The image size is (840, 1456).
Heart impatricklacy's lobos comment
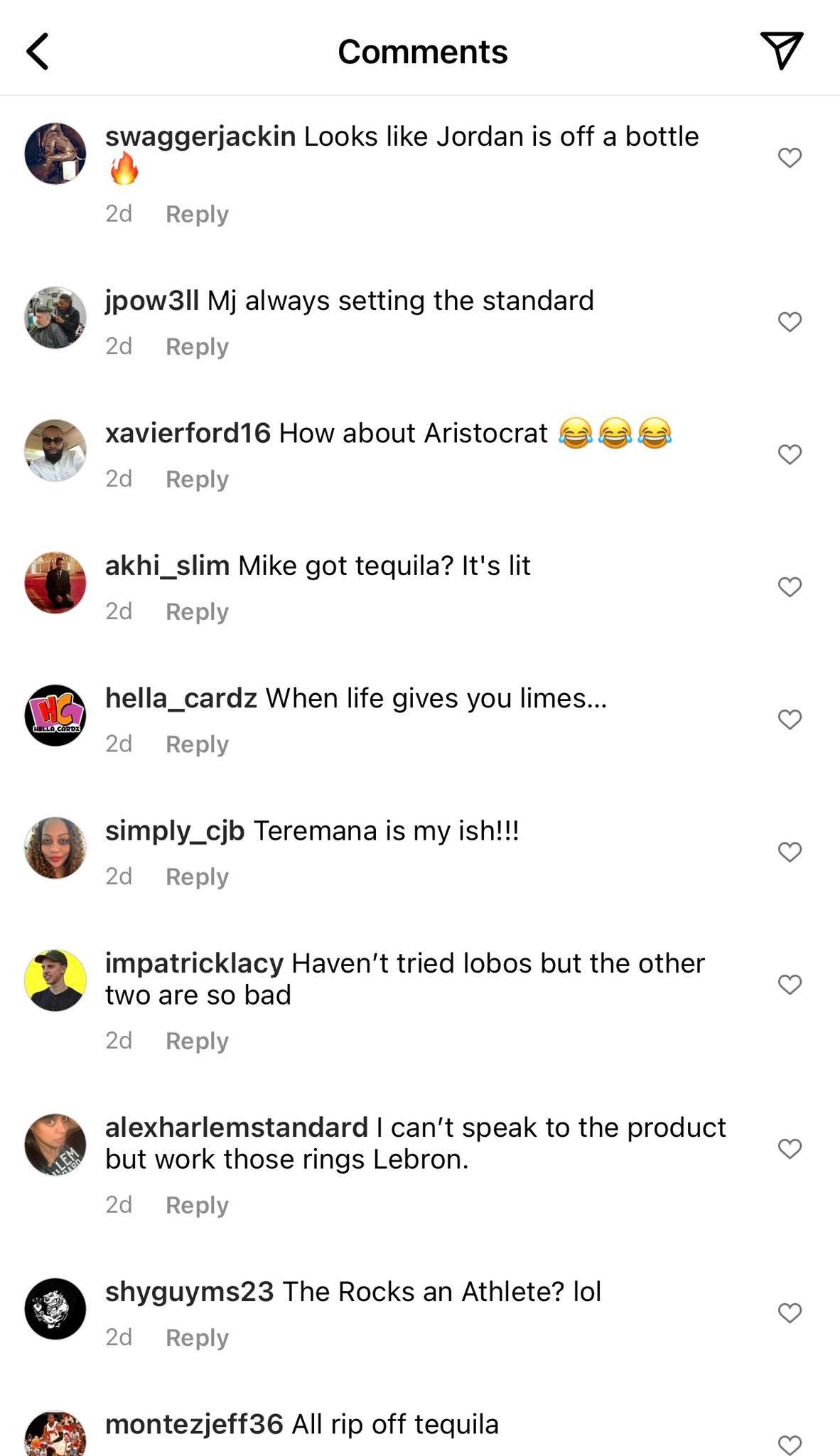tap(790, 984)
